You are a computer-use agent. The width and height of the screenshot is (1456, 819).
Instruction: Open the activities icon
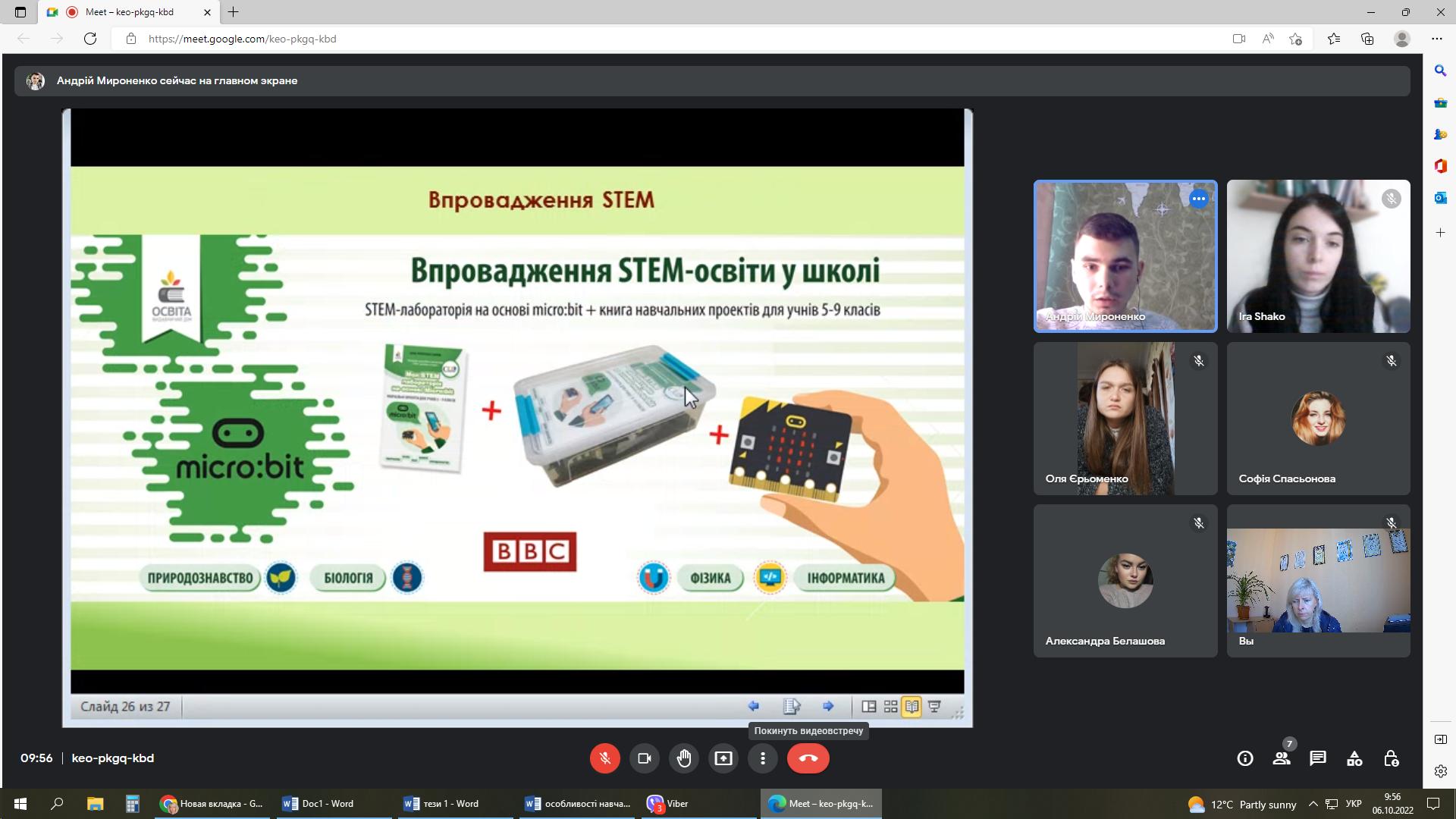coord(1354,758)
